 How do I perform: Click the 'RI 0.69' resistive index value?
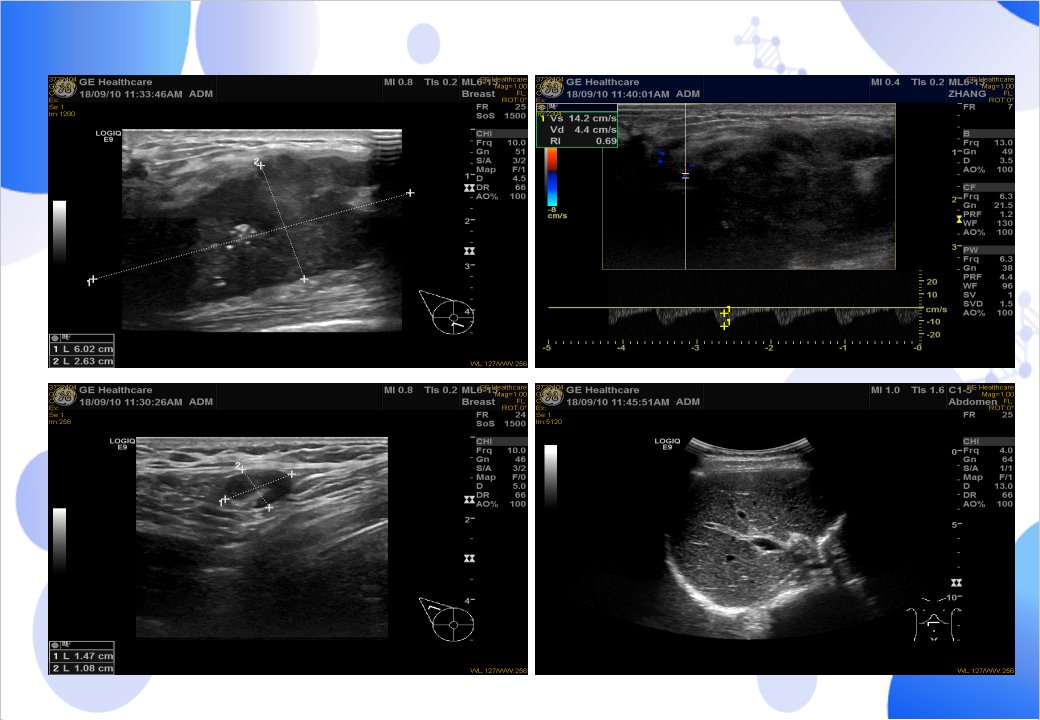583,141
